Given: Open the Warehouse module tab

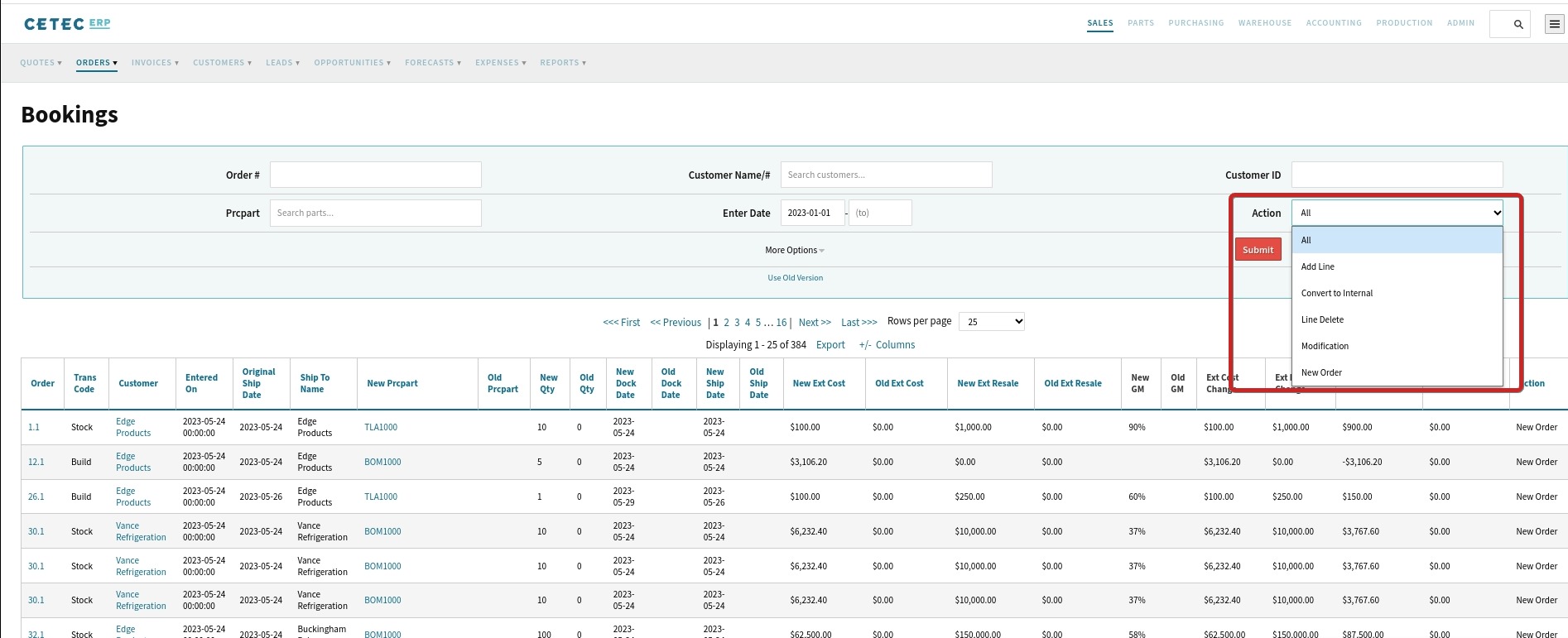Looking at the screenshot, I should tap(1265, 23).
